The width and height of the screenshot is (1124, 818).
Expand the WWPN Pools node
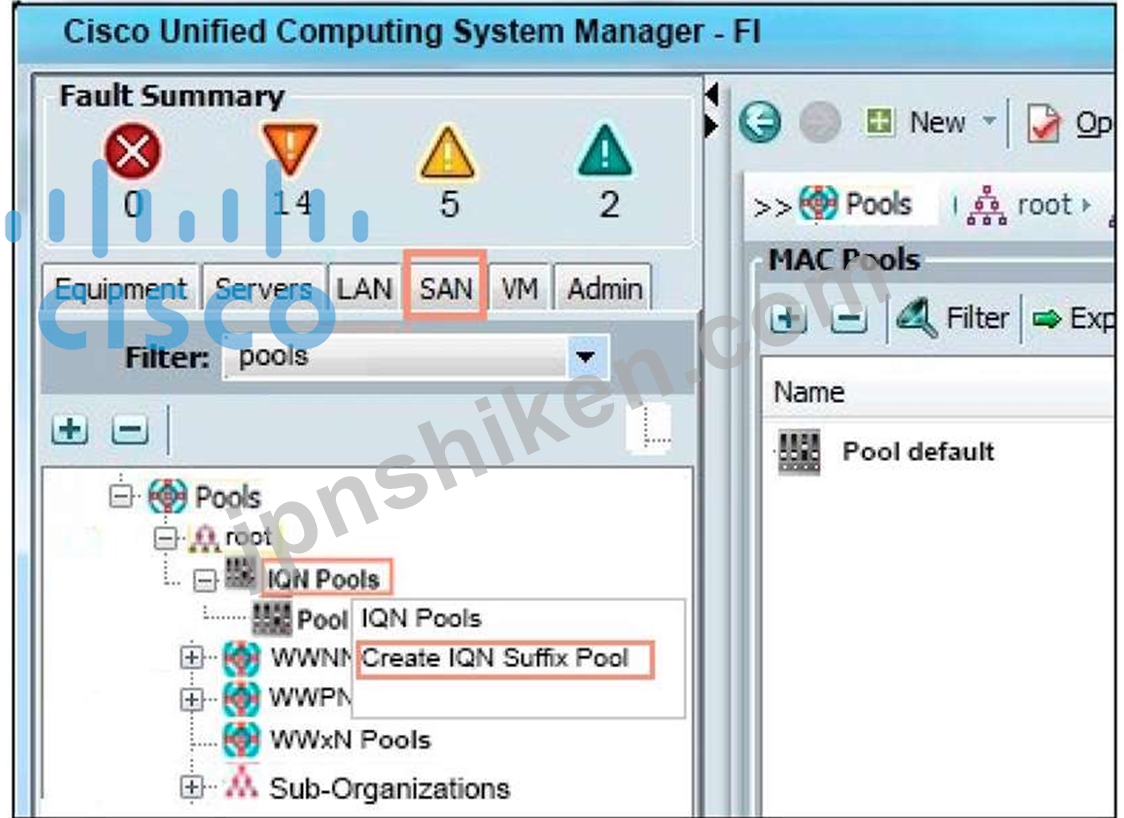pos(191,698)
